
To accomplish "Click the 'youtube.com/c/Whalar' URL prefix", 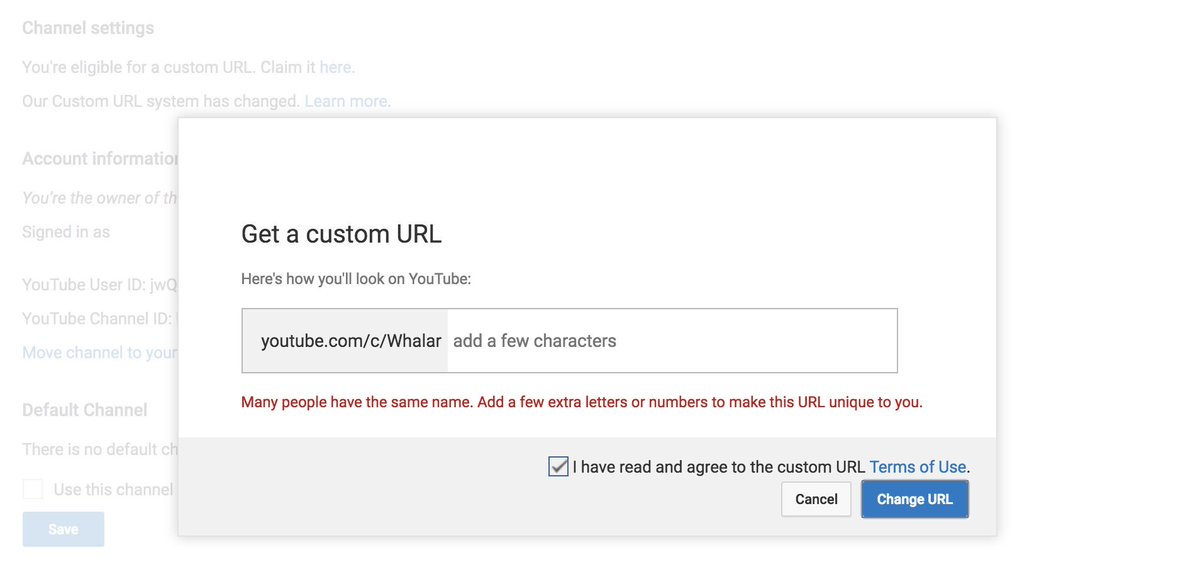I will click(x=351, y=341).
